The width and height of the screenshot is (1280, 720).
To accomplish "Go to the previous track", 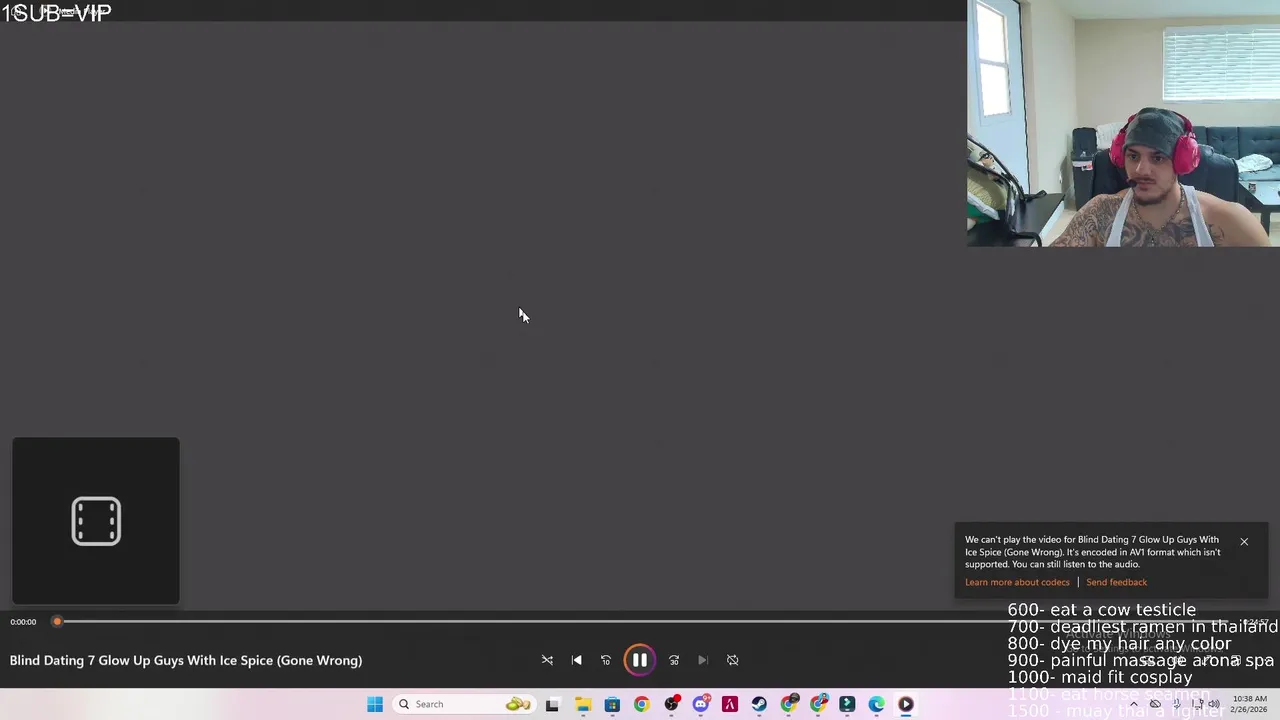I will 576,660.
